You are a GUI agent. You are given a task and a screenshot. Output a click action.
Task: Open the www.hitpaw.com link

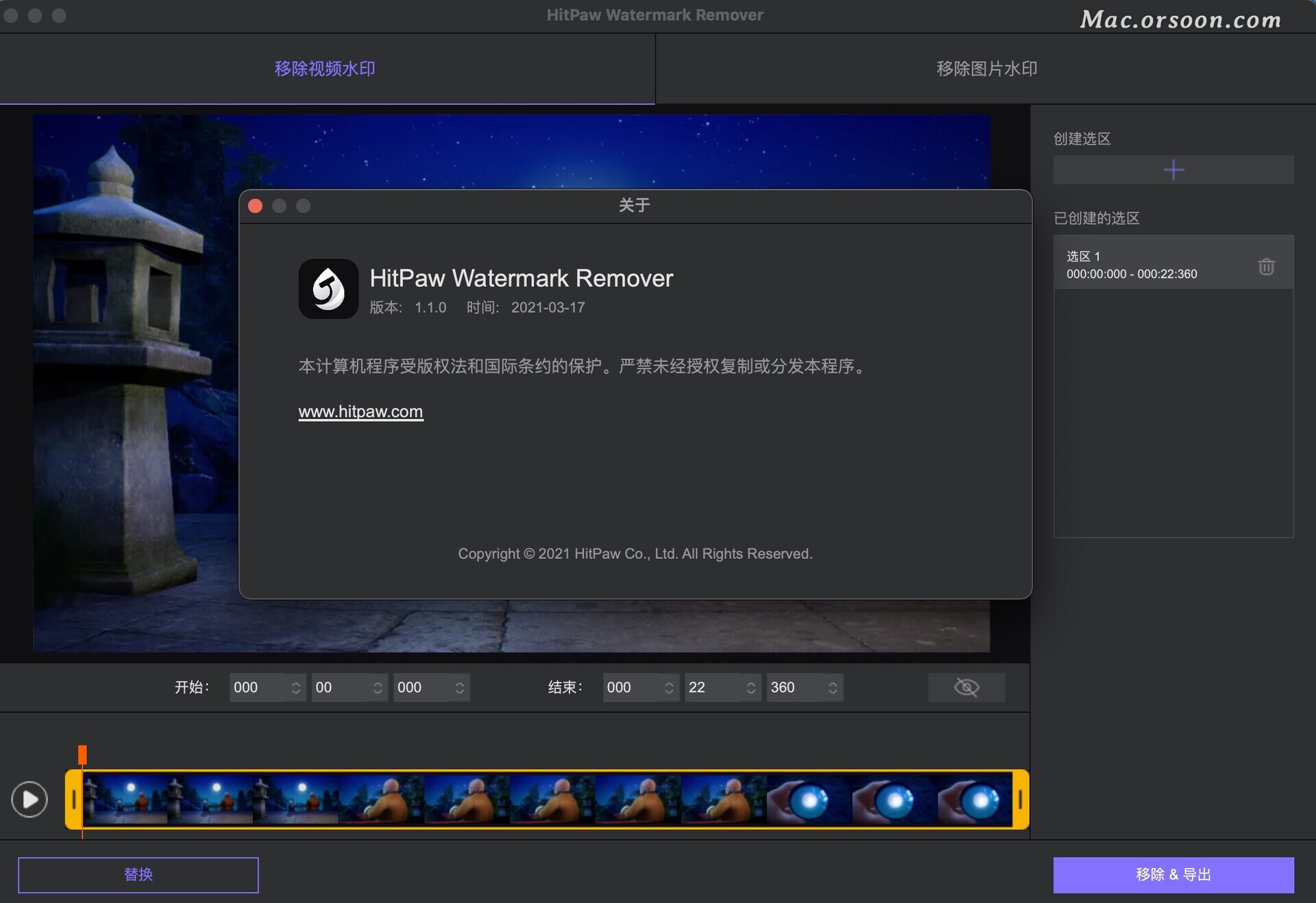tap(361, 411)
